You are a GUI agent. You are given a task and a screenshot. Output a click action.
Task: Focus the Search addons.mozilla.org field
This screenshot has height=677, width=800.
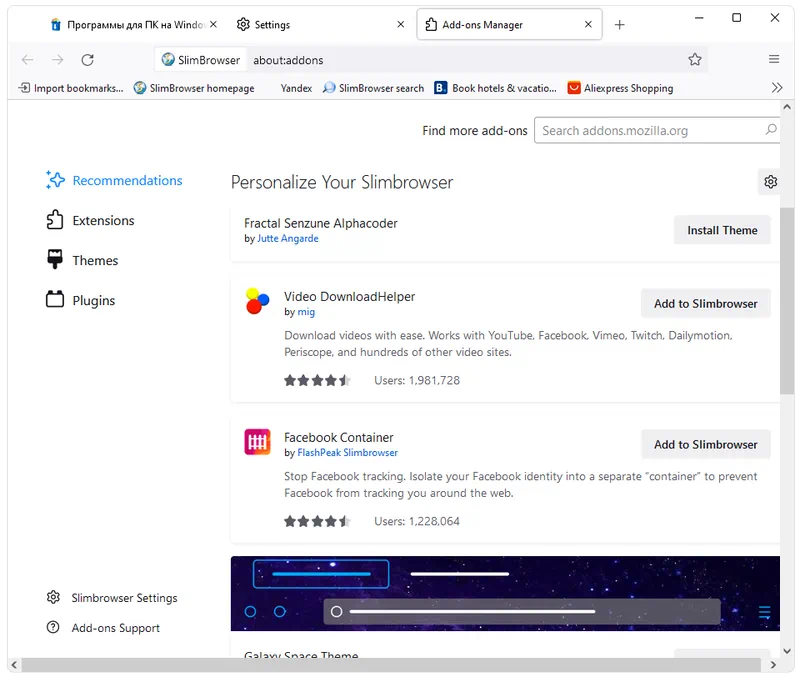pyautogui.click(x=657, y=131)
